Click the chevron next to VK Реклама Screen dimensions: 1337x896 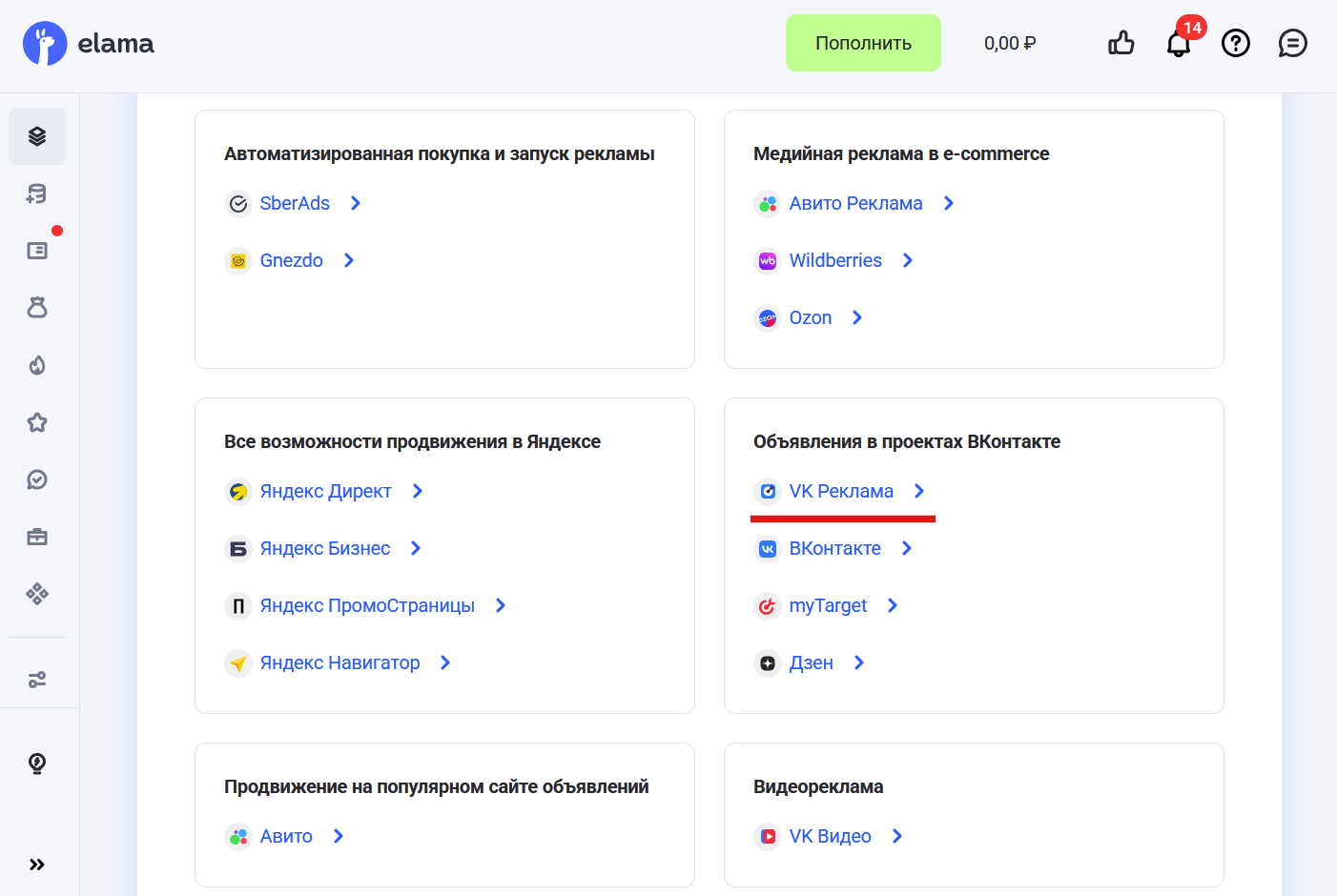pyautogui.click(x=918, y=491)
